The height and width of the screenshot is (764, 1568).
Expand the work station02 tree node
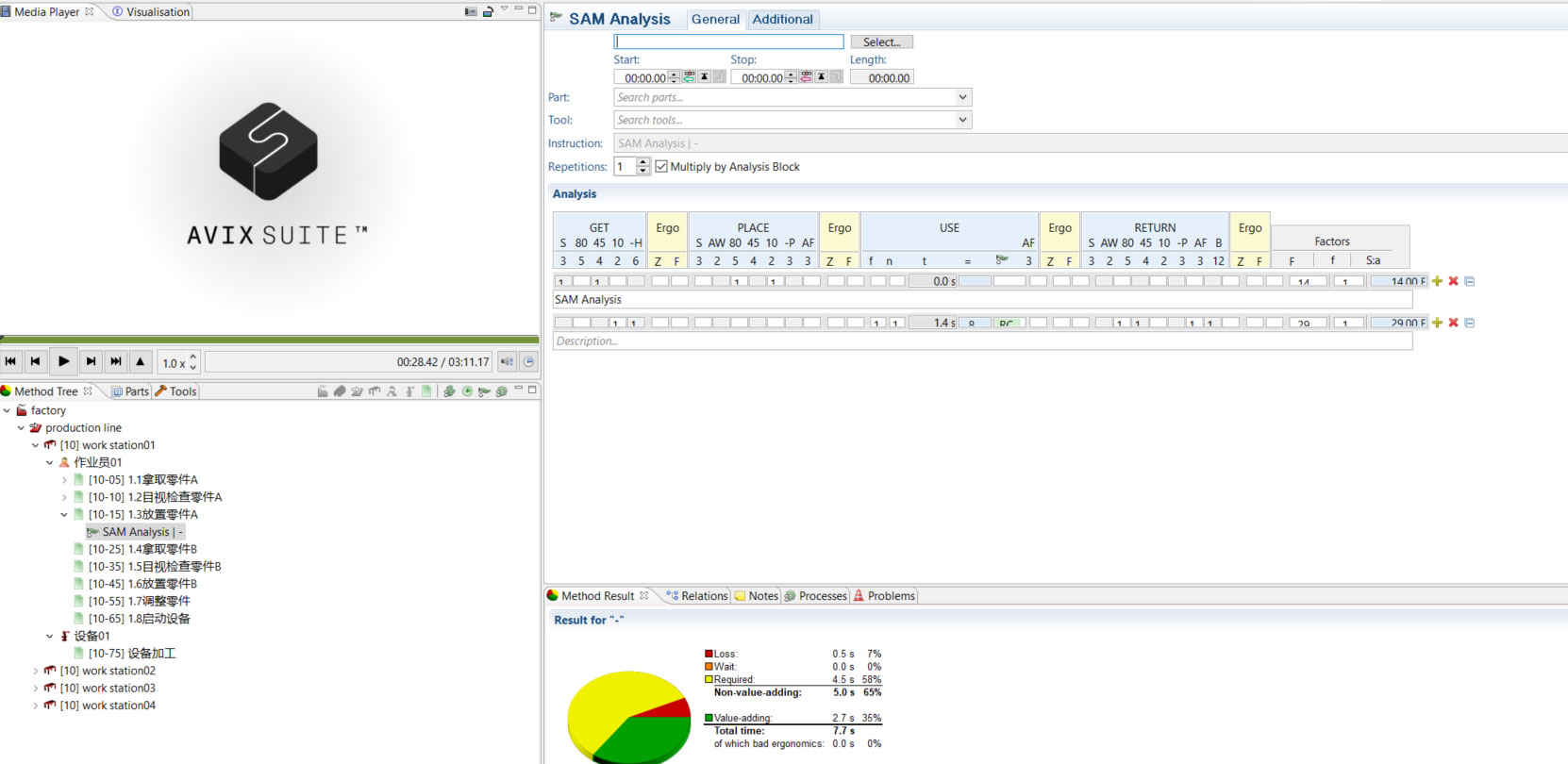click(36, 672)
